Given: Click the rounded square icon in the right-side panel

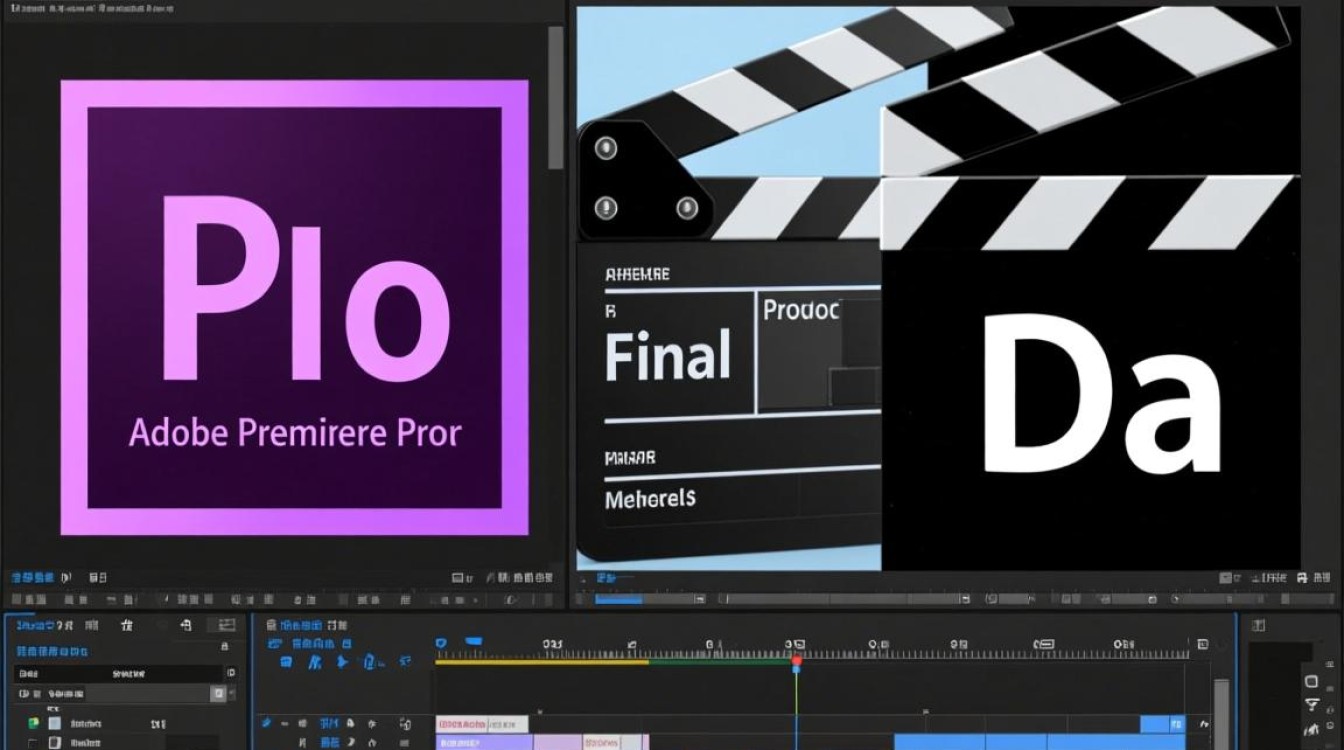Looking at the screenshot, I should (x=1311, y=681).
